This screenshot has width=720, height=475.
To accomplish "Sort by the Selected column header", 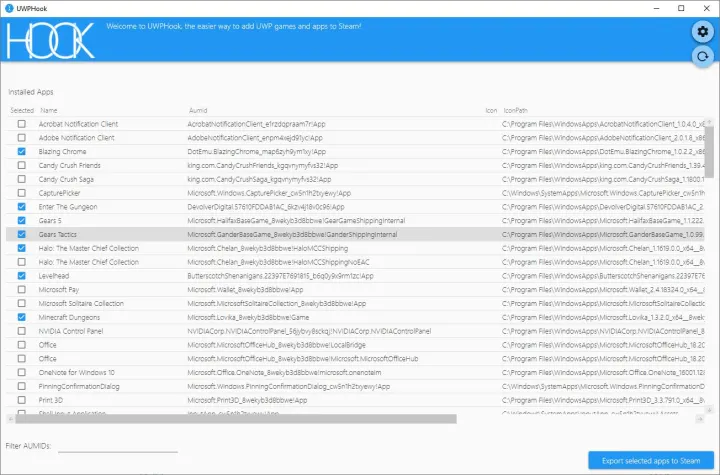I will pos(22,110).
